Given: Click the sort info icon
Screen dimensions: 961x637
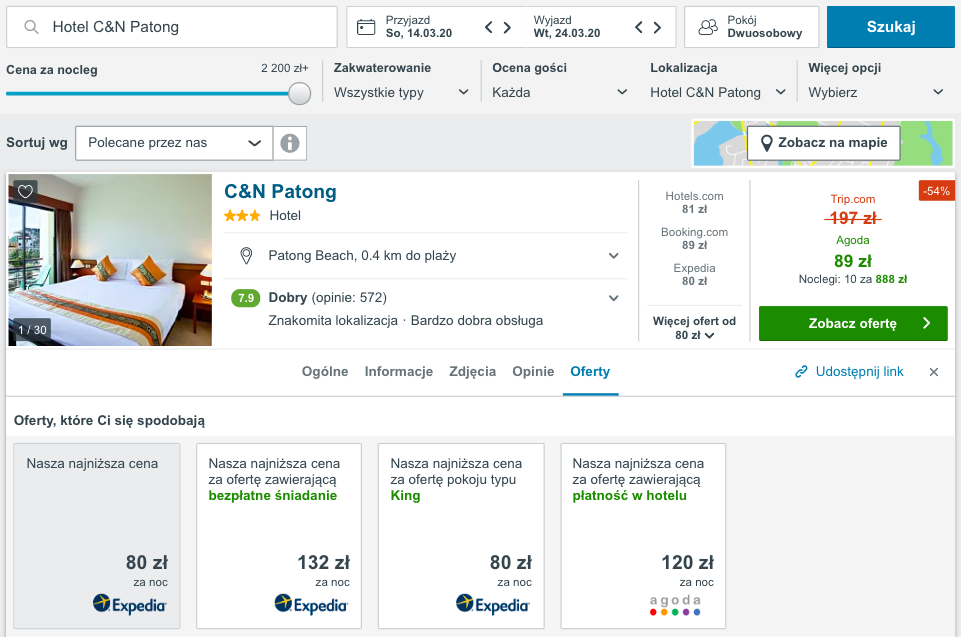Looking at the screenshot, I should click(x=290, y=143).
